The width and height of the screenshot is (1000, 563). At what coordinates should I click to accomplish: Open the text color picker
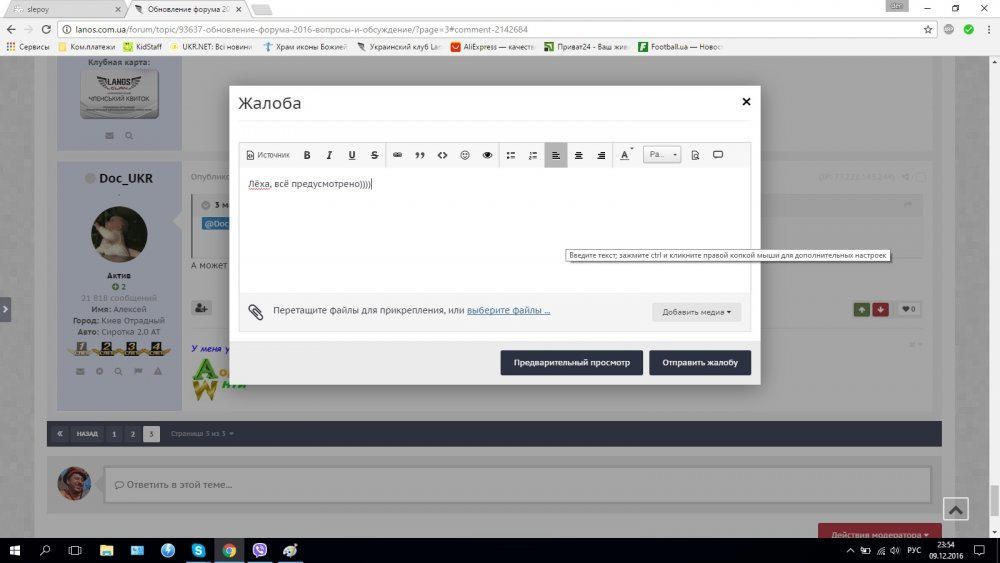coord(626,155)
